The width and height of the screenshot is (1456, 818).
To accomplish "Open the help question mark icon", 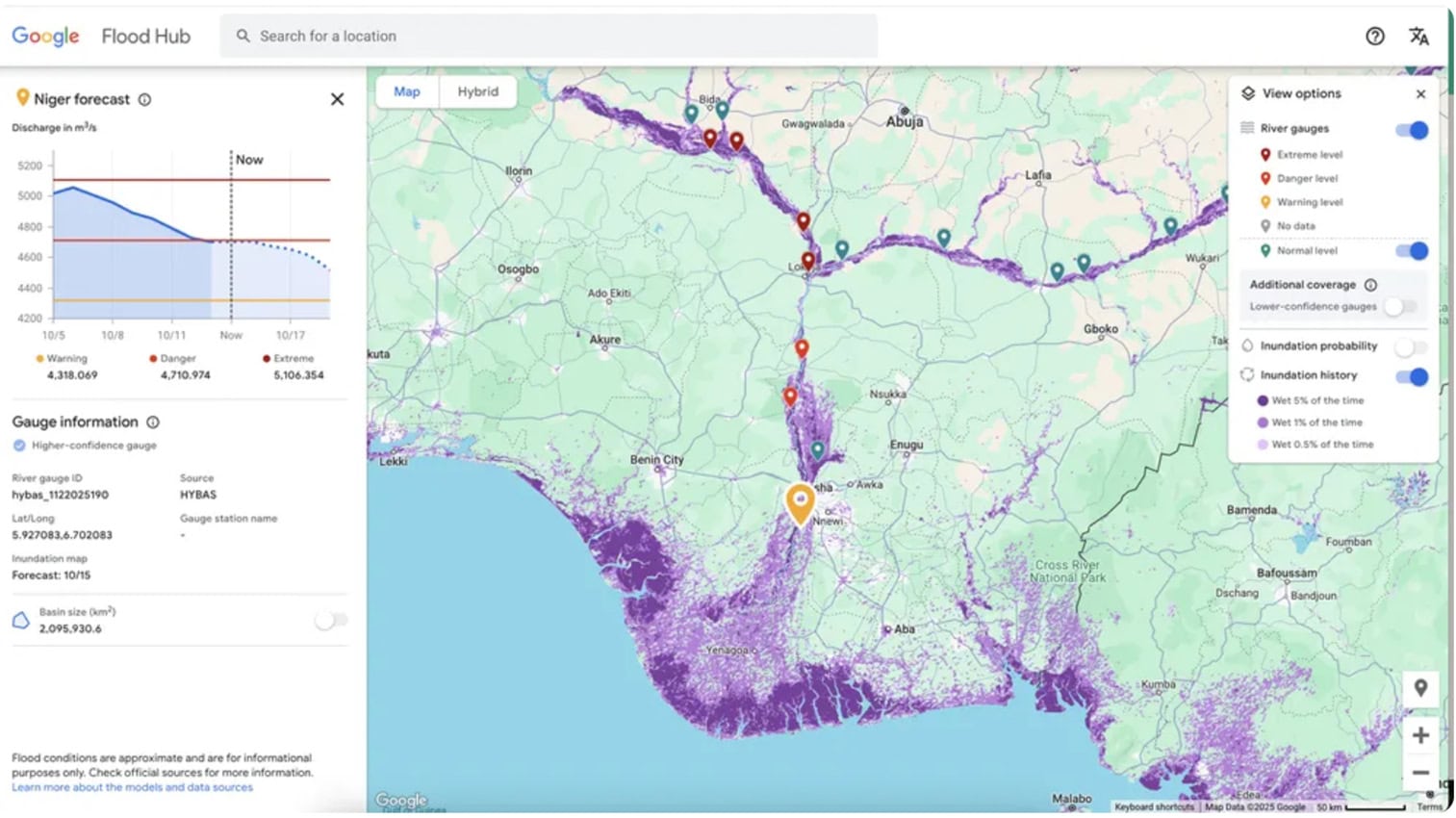I will [x=1374, y=37].
